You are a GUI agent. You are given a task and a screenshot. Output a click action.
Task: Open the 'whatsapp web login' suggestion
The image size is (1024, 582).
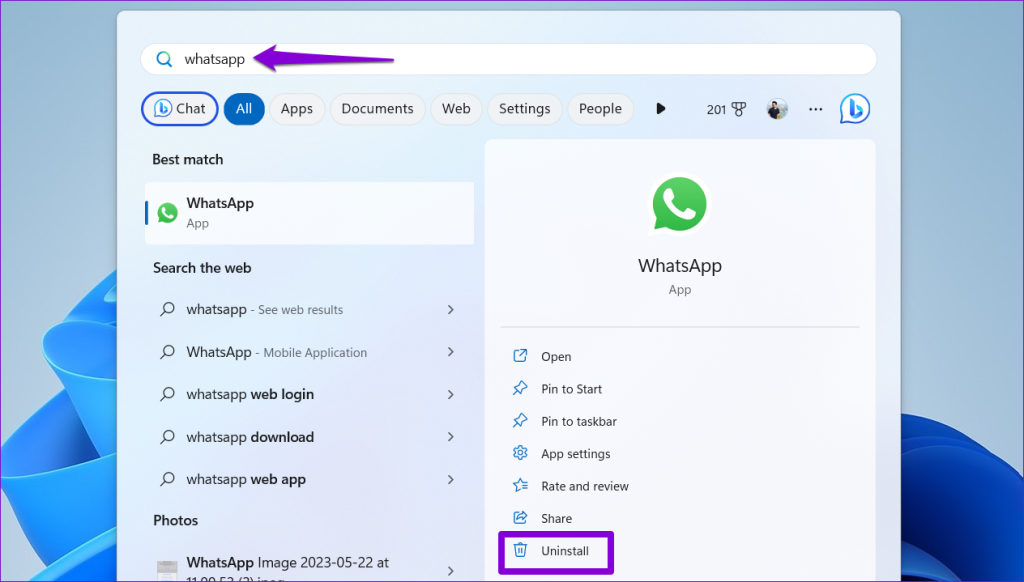pyautogui.click(x=310, y=395)
